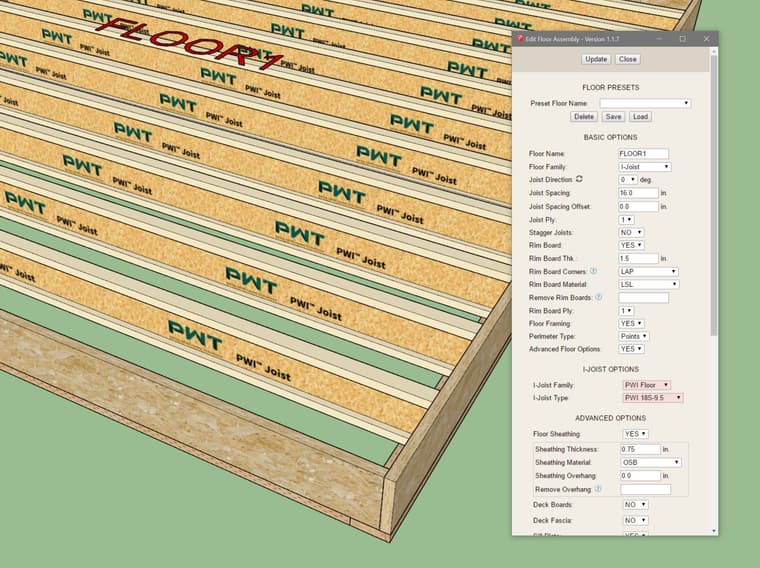Minimize the Edit Floor Assembly window

point(658,39)
